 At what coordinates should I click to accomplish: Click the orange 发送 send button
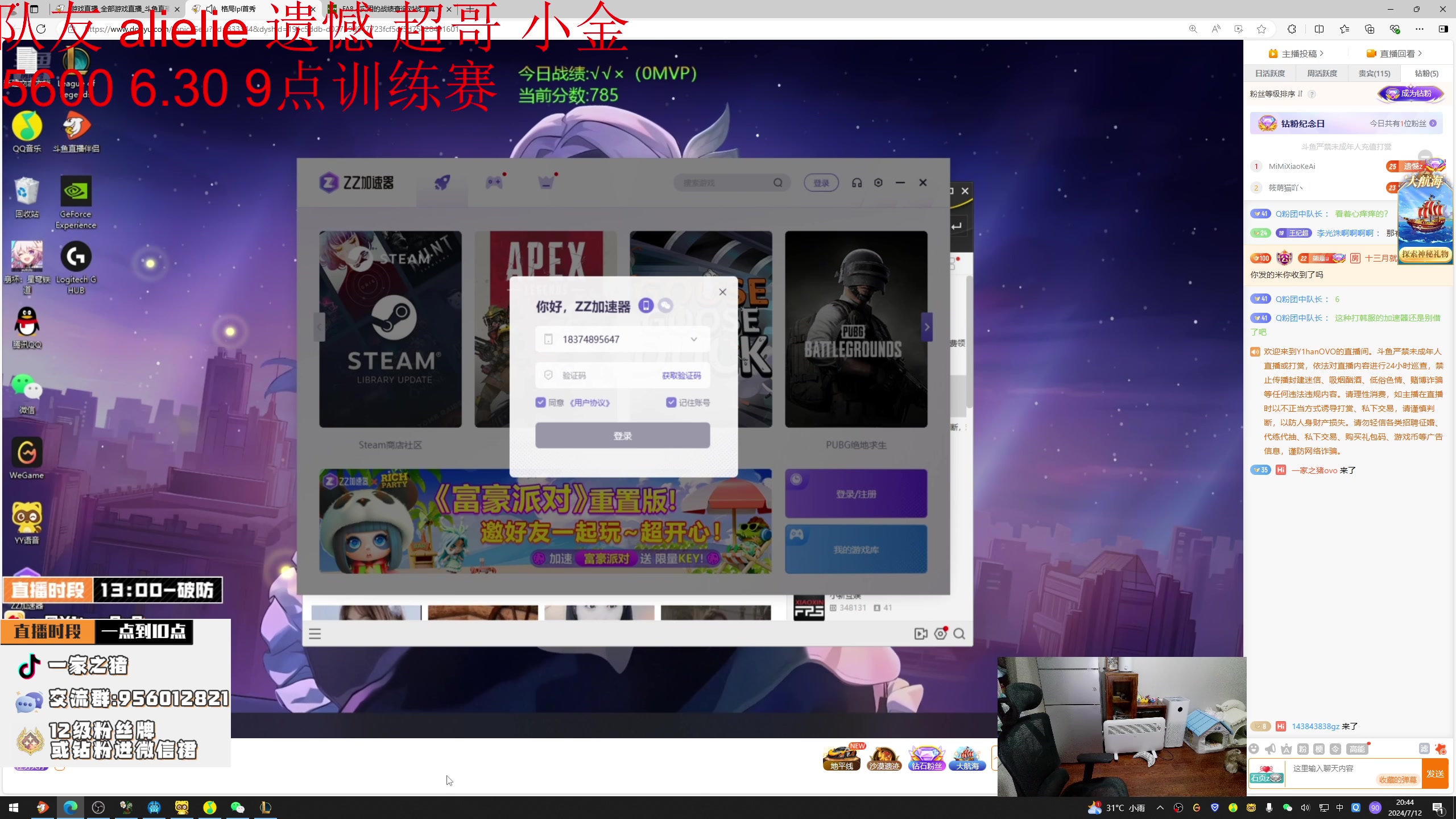coord(1435,773)
